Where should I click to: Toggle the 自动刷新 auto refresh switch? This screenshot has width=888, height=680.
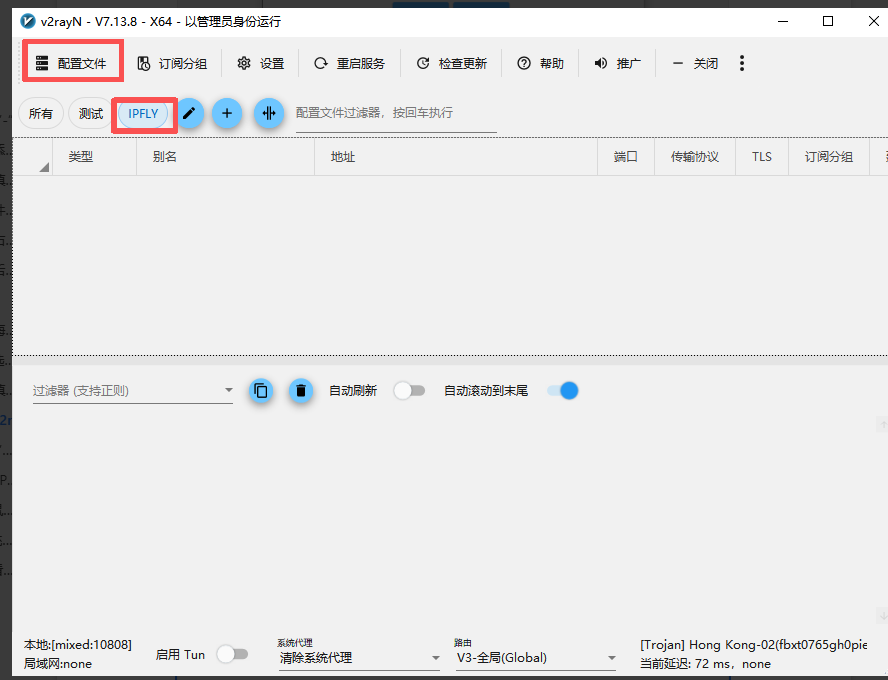pyautogui.click(x=409, y=391)
